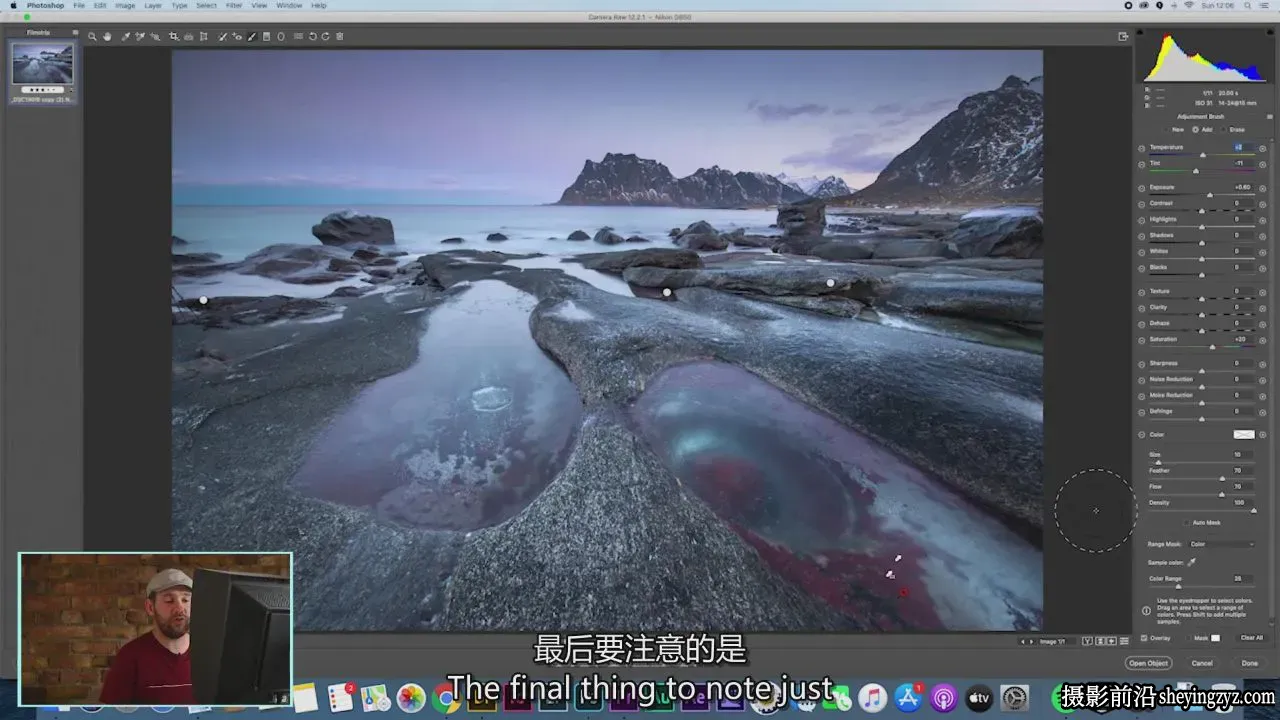This screenshot has width=1280, height=720.
Task: Toggle the Overlay checkbox
Action: [x=1144, y=637]
